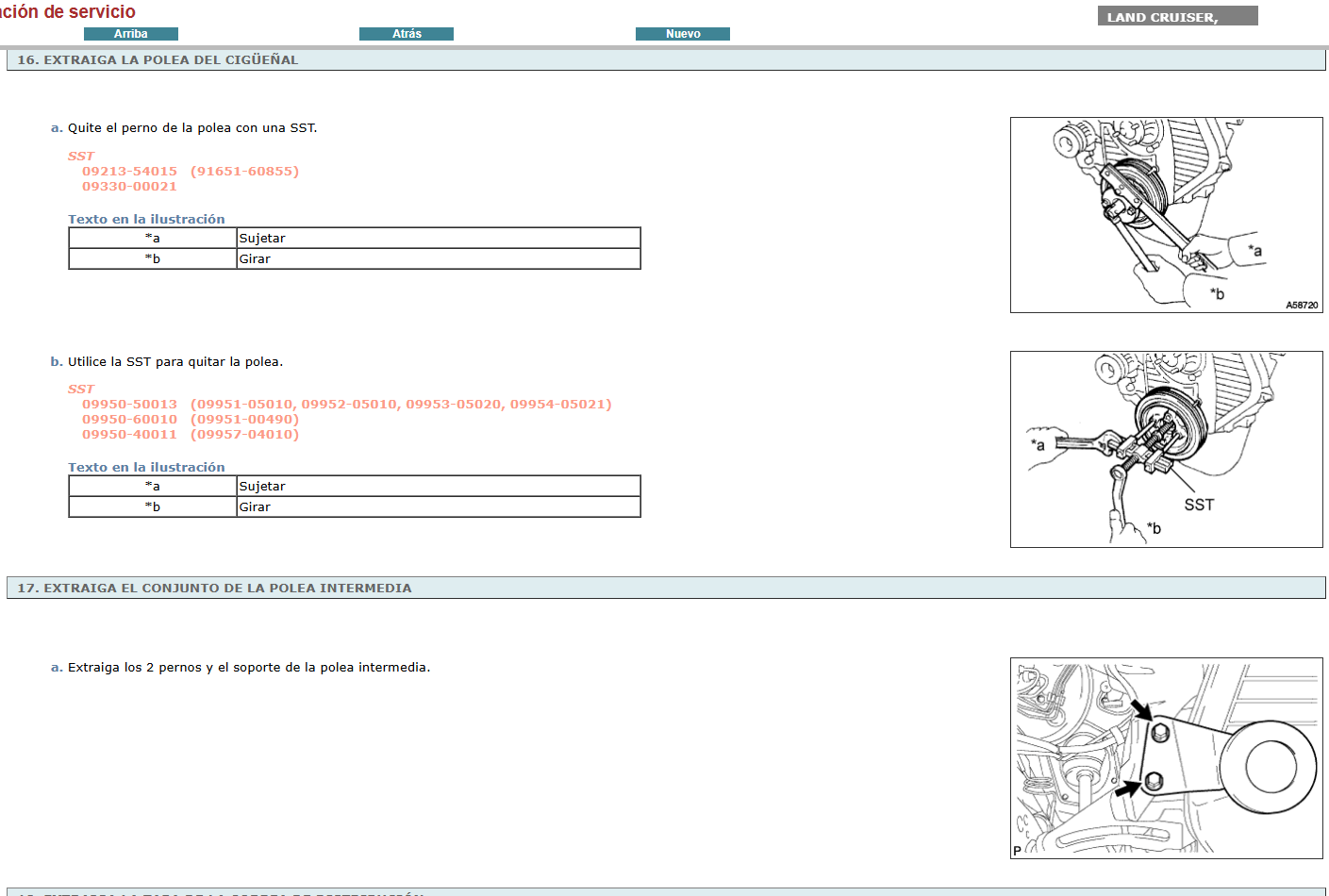The height and width of the screenshot is (896, 1329).
Task: Click the sub-part number 91651-60855
Action: [x=244, y=172]
